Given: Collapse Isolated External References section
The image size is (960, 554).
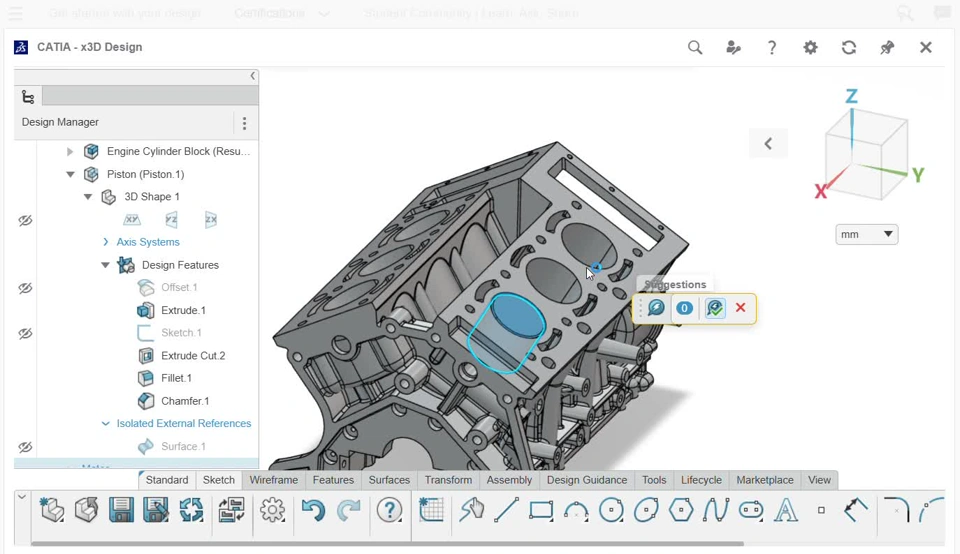Looking at the screenshot, I should click(105, 424).
